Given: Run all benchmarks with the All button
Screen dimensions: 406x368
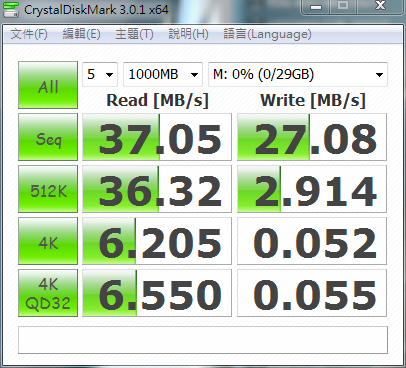Looking at the screenshot, I should [48, 85].
